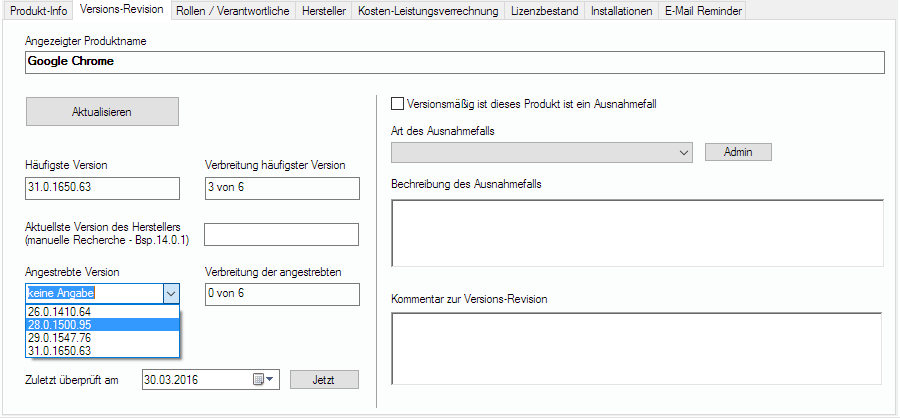Enable the Ausnahmefall checkbox
Viewport: 900px width, 418px height.
[397, 104]
